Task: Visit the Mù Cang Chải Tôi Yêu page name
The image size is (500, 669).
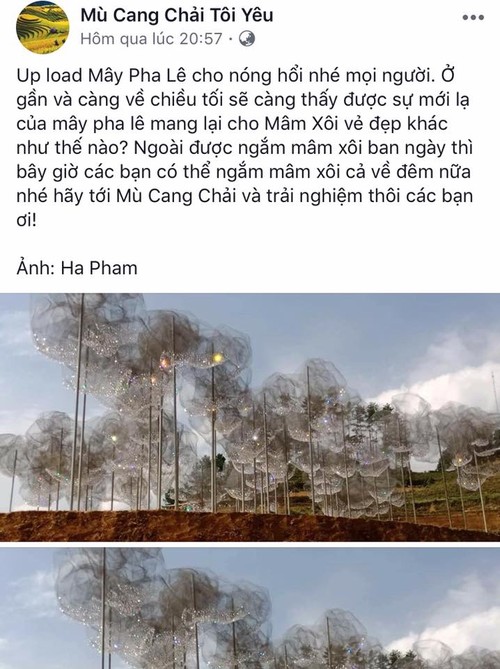Action: (x=177, y=15)
